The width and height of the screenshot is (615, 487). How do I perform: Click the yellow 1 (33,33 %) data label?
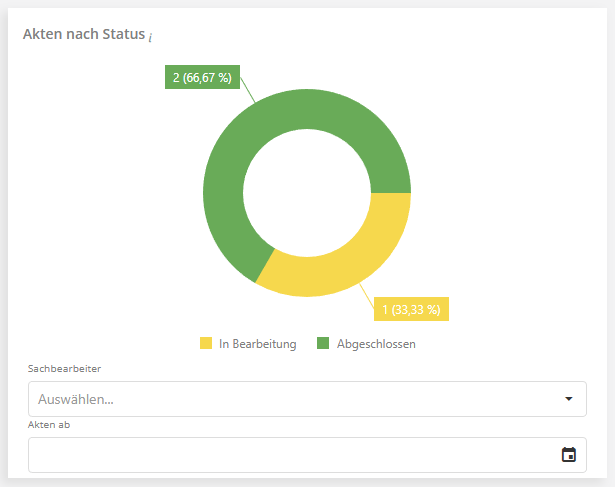(411, 309)
